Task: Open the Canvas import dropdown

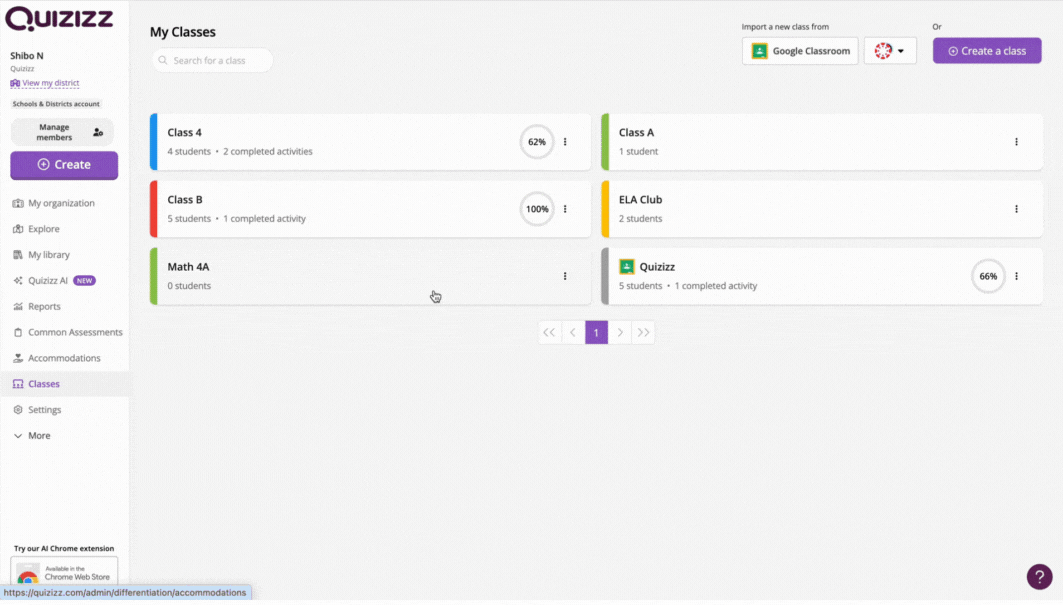Action: click(x=890, y=51)
